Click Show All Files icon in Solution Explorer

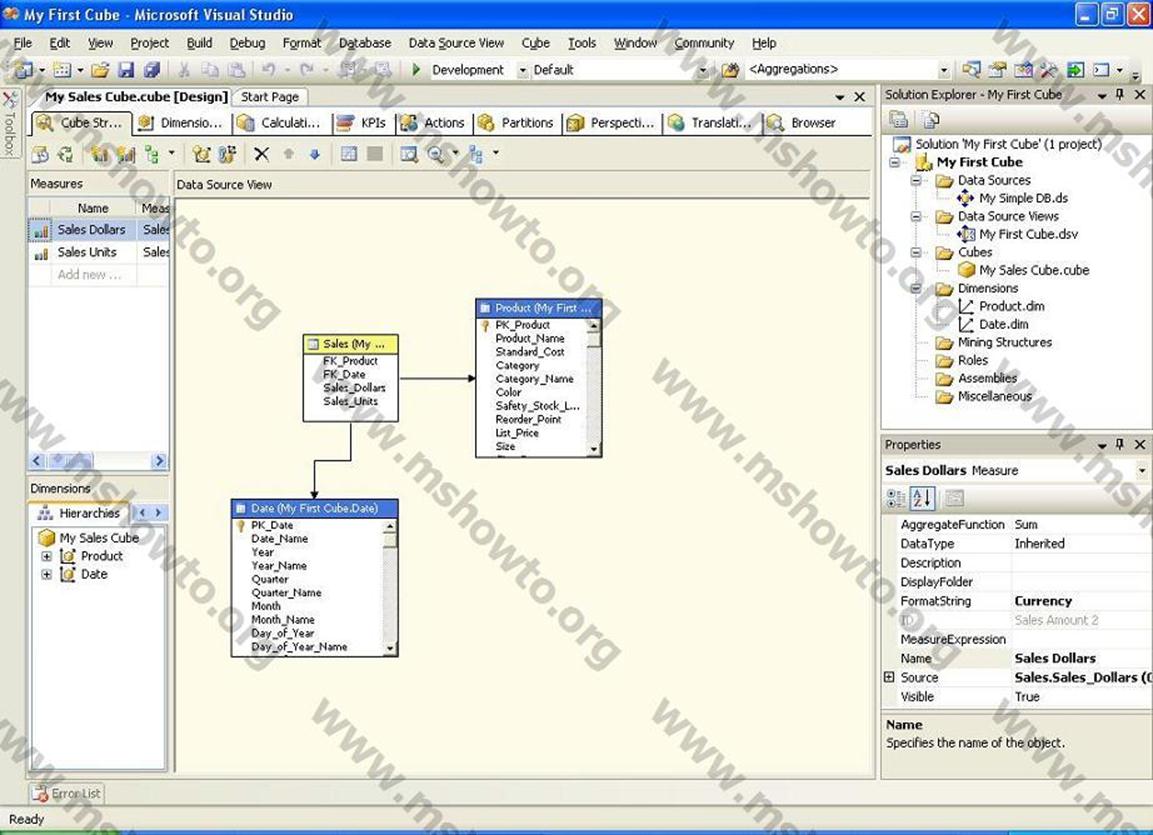point(930,119)
